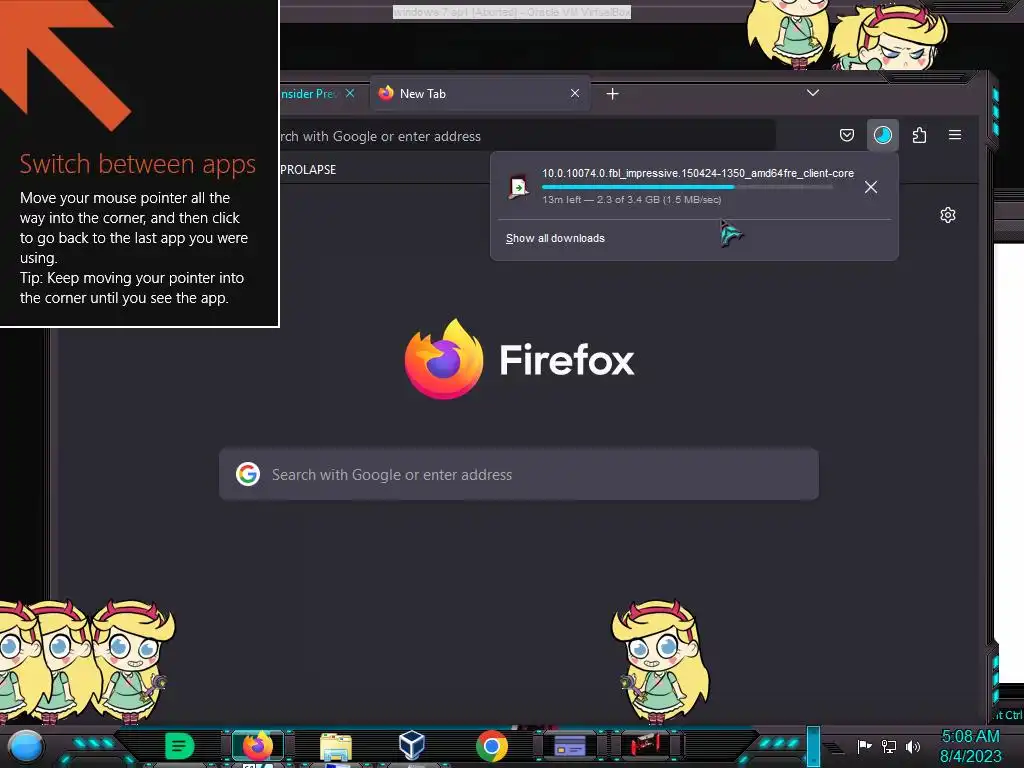1024x768 pixels.
Task: Launch Google Chrome from taskbar
Action: 492,746
